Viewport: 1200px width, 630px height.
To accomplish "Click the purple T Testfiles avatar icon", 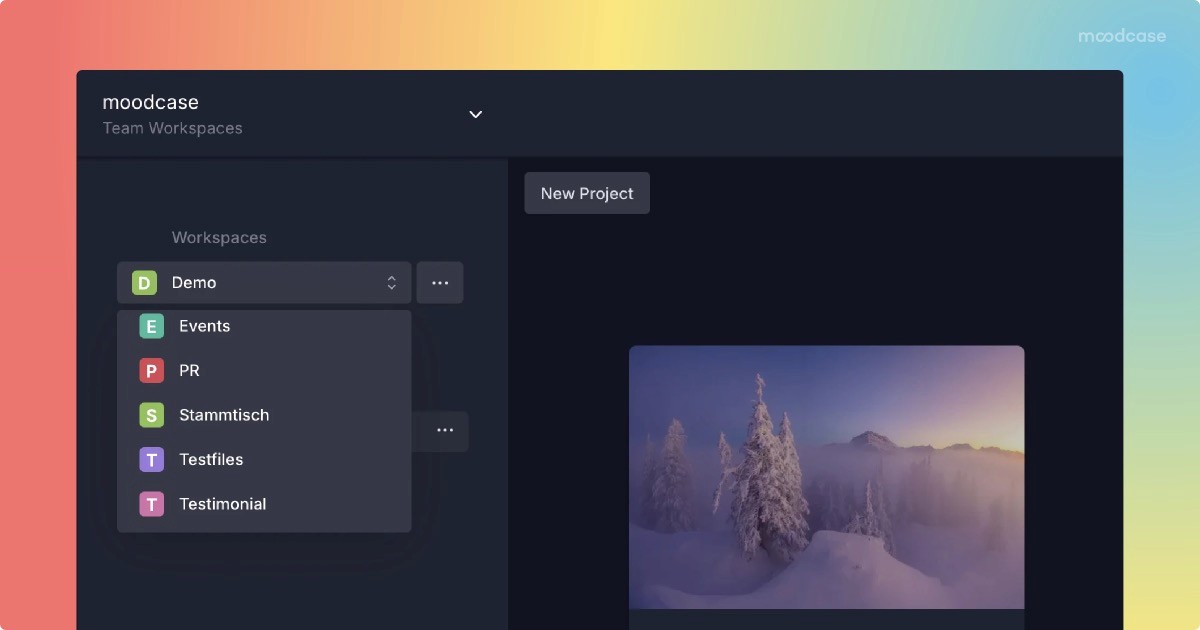I will [151, 460].
